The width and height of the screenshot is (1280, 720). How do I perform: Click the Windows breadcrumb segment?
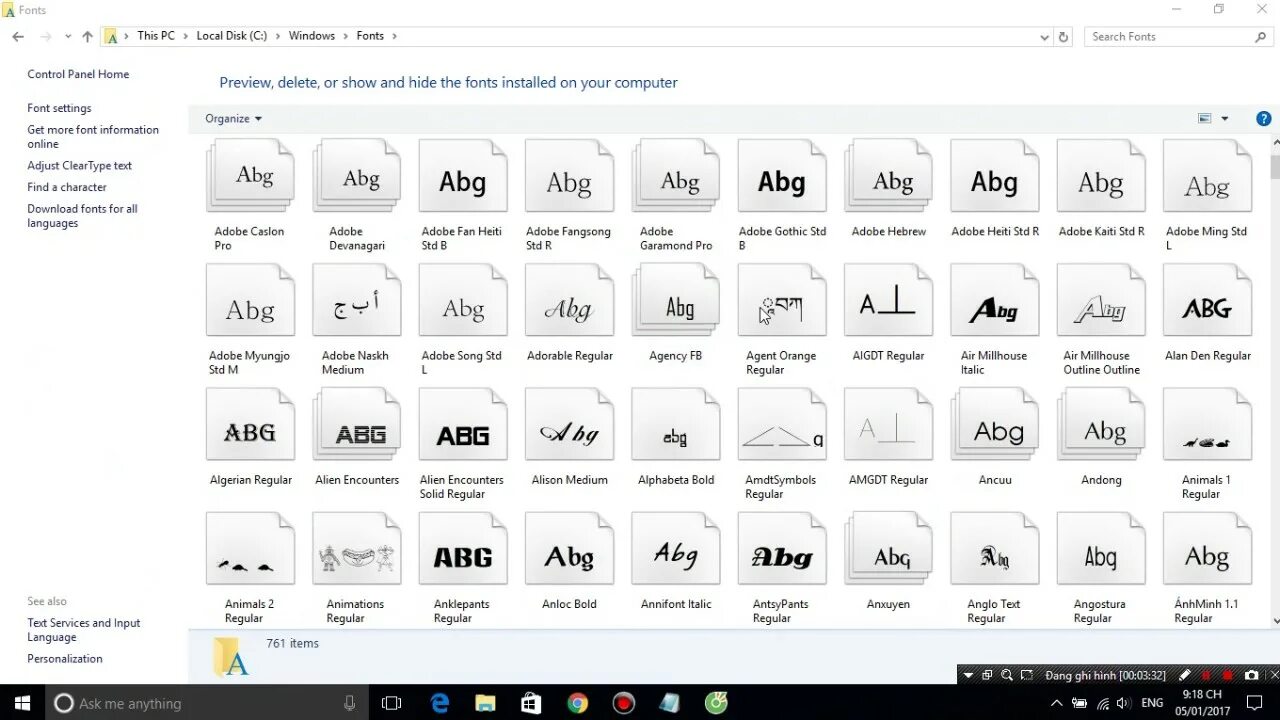(x=312, y=36)
